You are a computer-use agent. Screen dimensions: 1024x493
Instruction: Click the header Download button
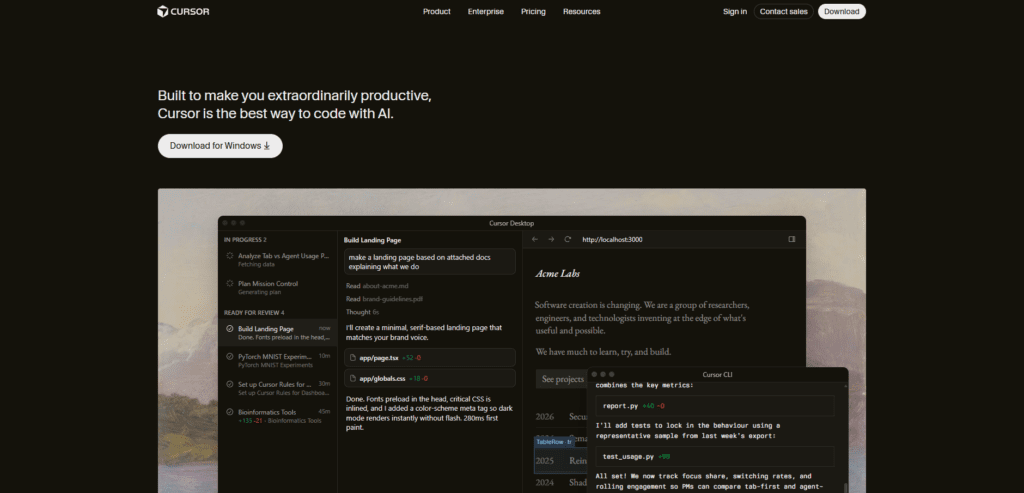(x=842, y=11)
